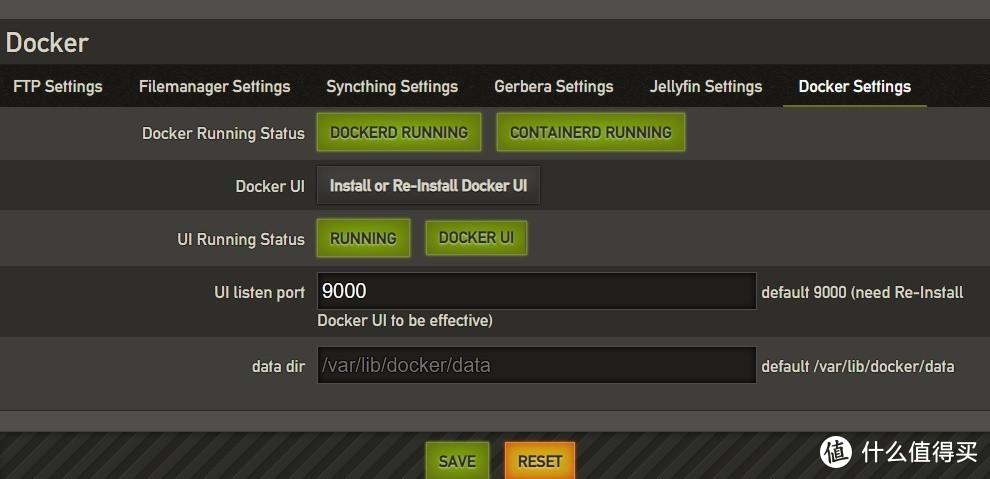The width and height of the screenshot is (990, 479).
Task: Click the 'default /var/lib/docker/data' hint text
Action: 858,366
